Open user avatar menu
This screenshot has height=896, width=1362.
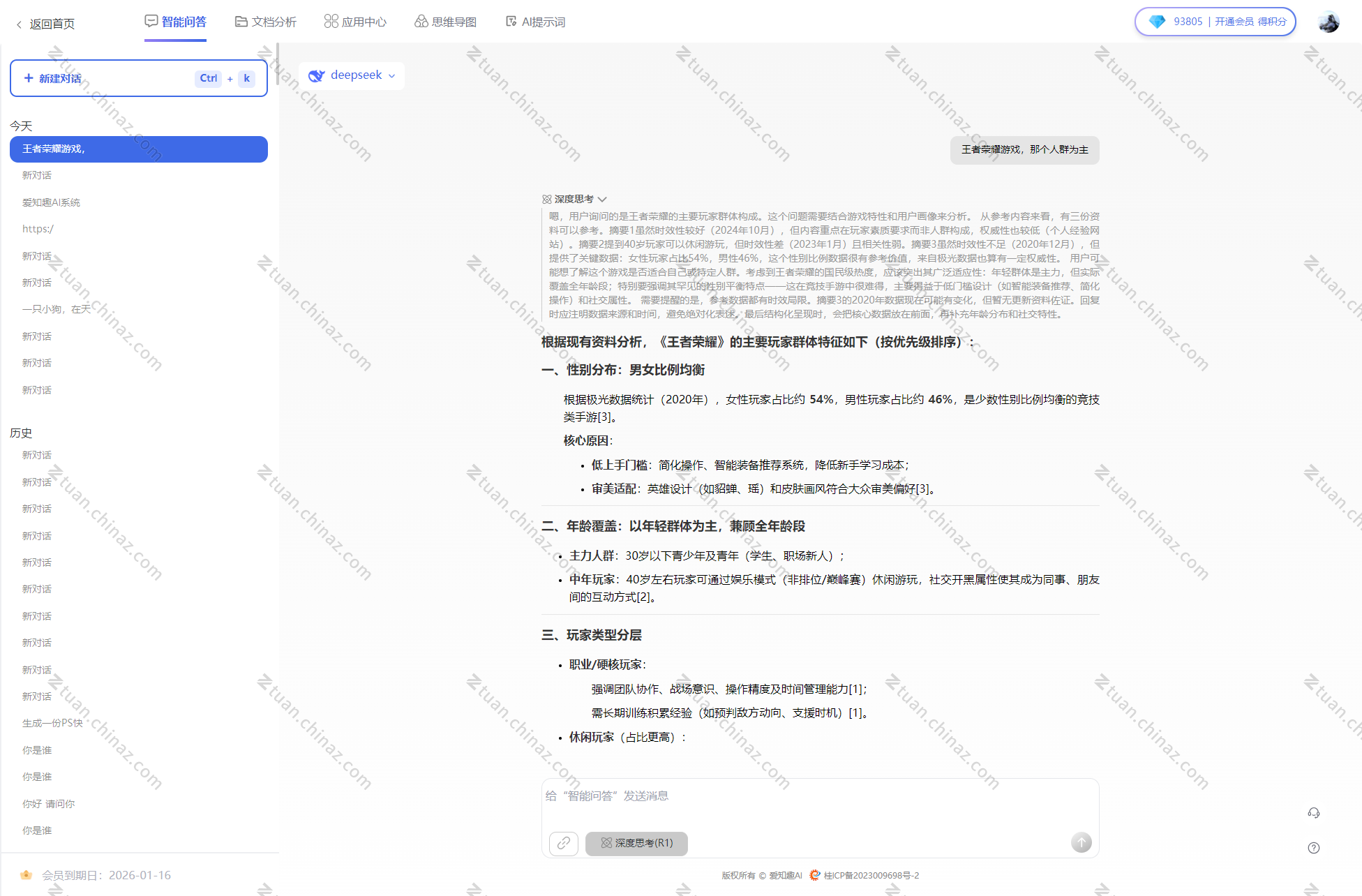tap(1329, 22)
